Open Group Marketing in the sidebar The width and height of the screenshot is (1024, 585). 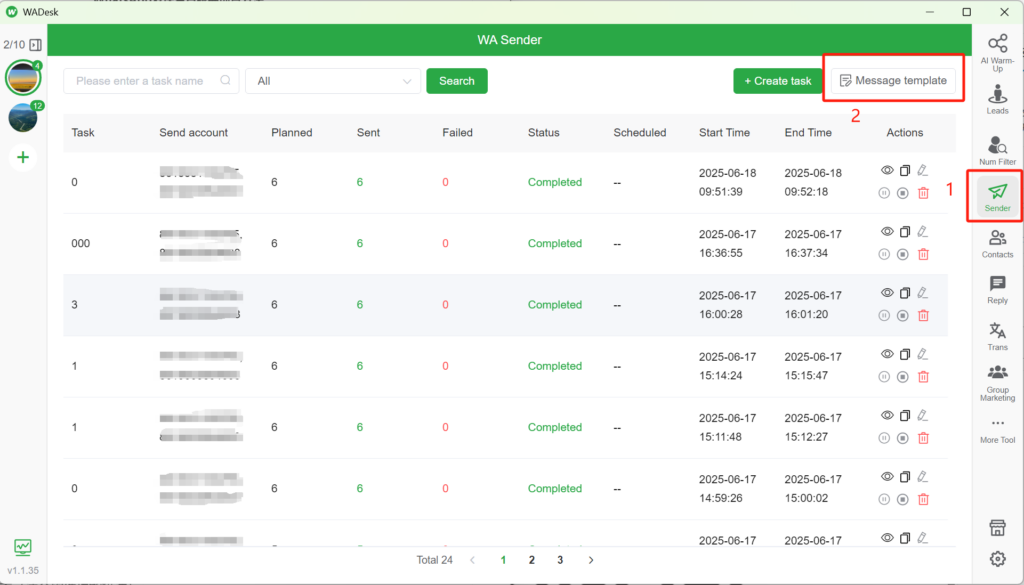997,383
